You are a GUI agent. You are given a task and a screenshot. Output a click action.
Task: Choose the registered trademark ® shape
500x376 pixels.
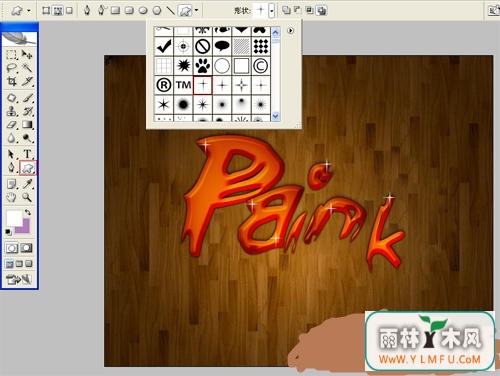pyautogui.click(x=164, y=85)
